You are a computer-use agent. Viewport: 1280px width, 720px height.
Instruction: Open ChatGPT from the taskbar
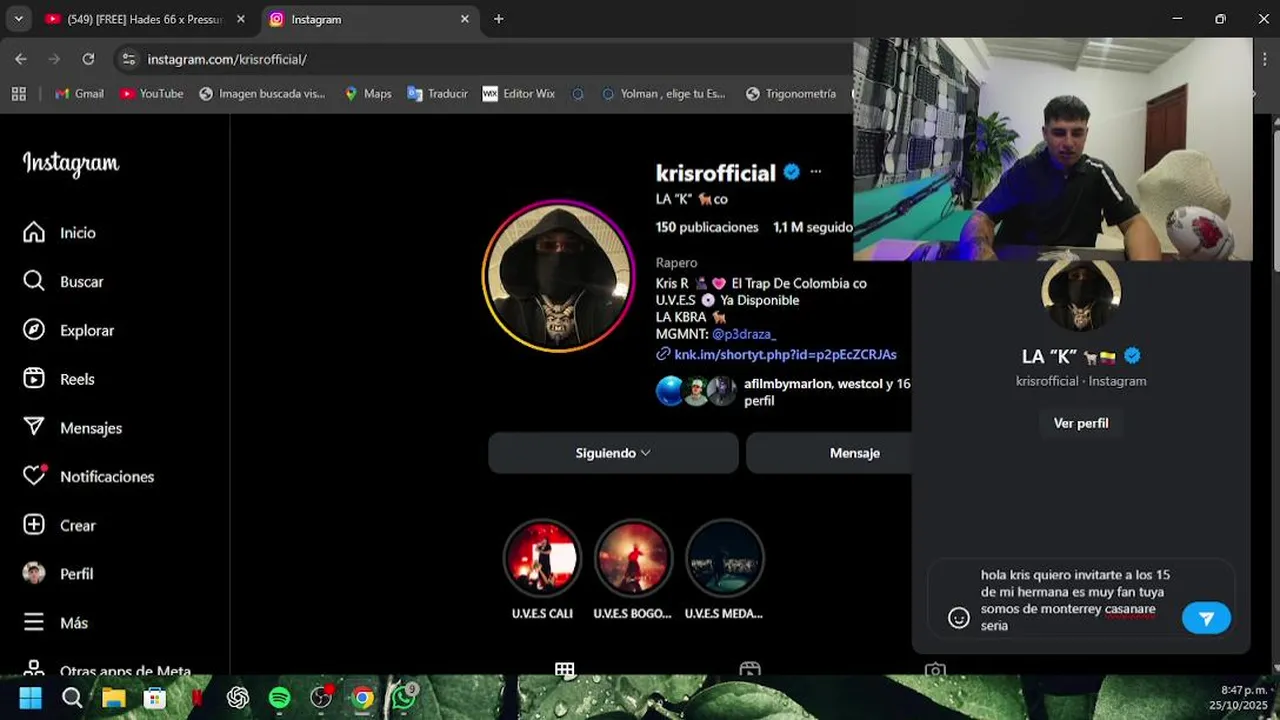237,698
